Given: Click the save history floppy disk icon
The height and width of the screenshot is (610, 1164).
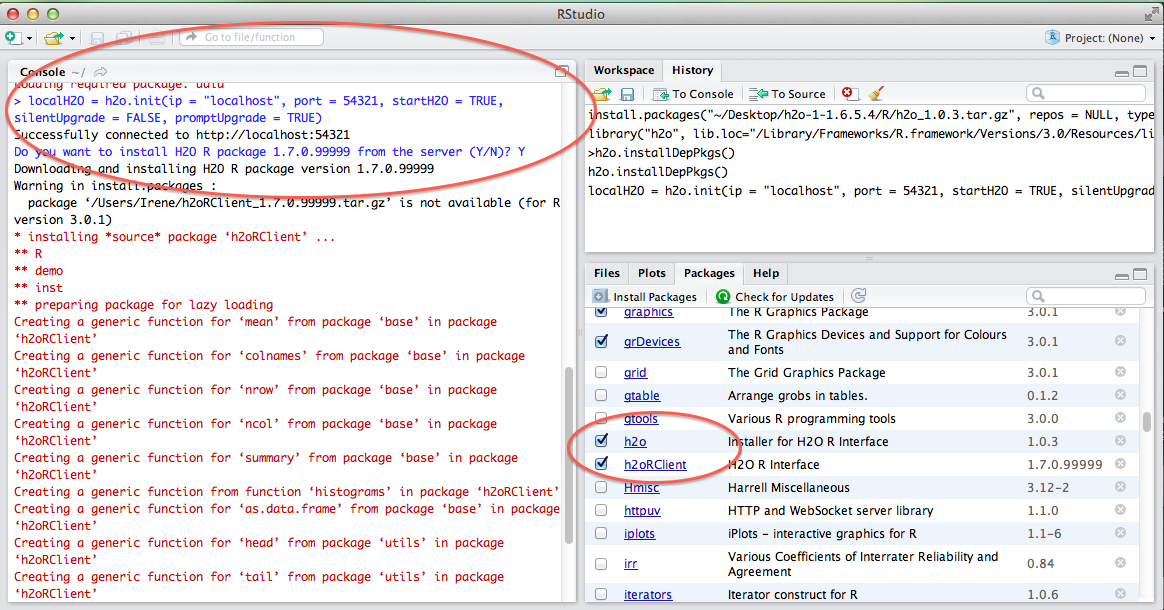Looking at the screenshot, I should click(627, 94).
